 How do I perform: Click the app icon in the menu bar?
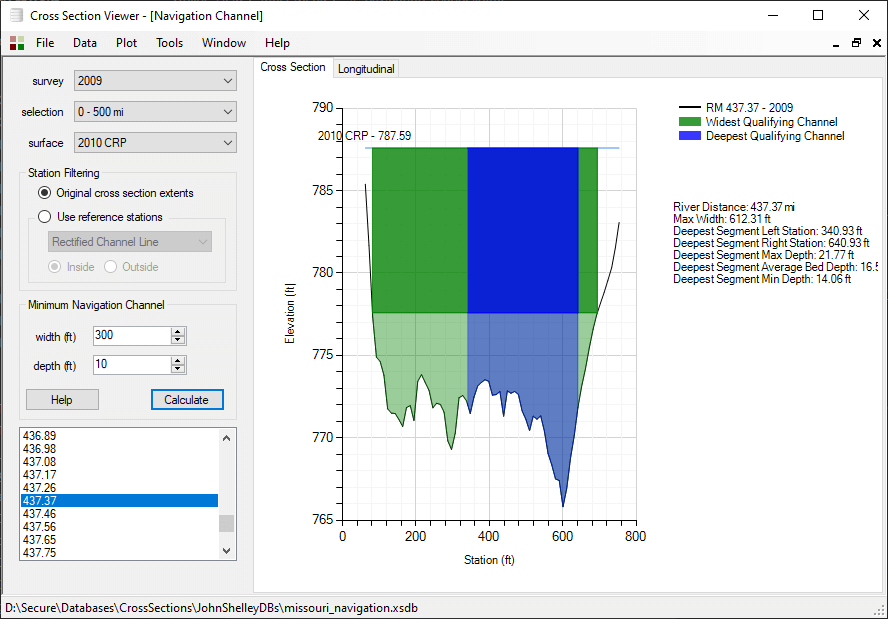click(x=17, y=43)
